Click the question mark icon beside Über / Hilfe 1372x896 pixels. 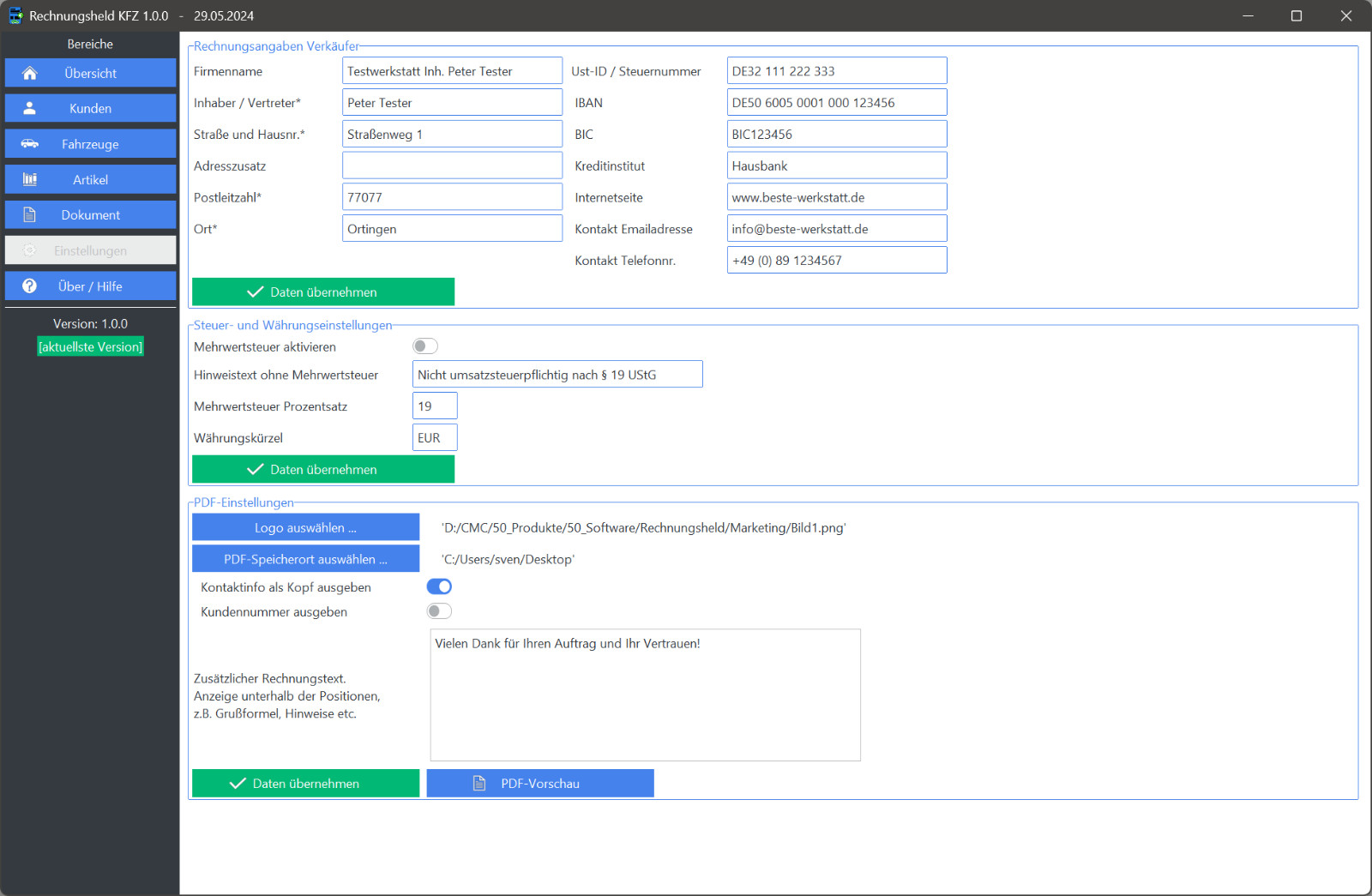pos(29,286)
